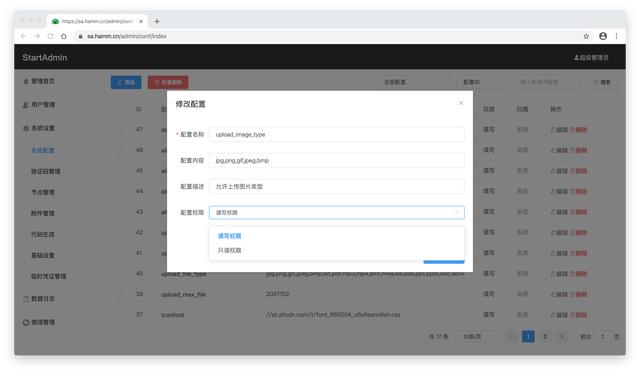Screen dimensions: 640x373
Task: Toggle the select-all checkbox in table header
Action: tap(119, 109)
